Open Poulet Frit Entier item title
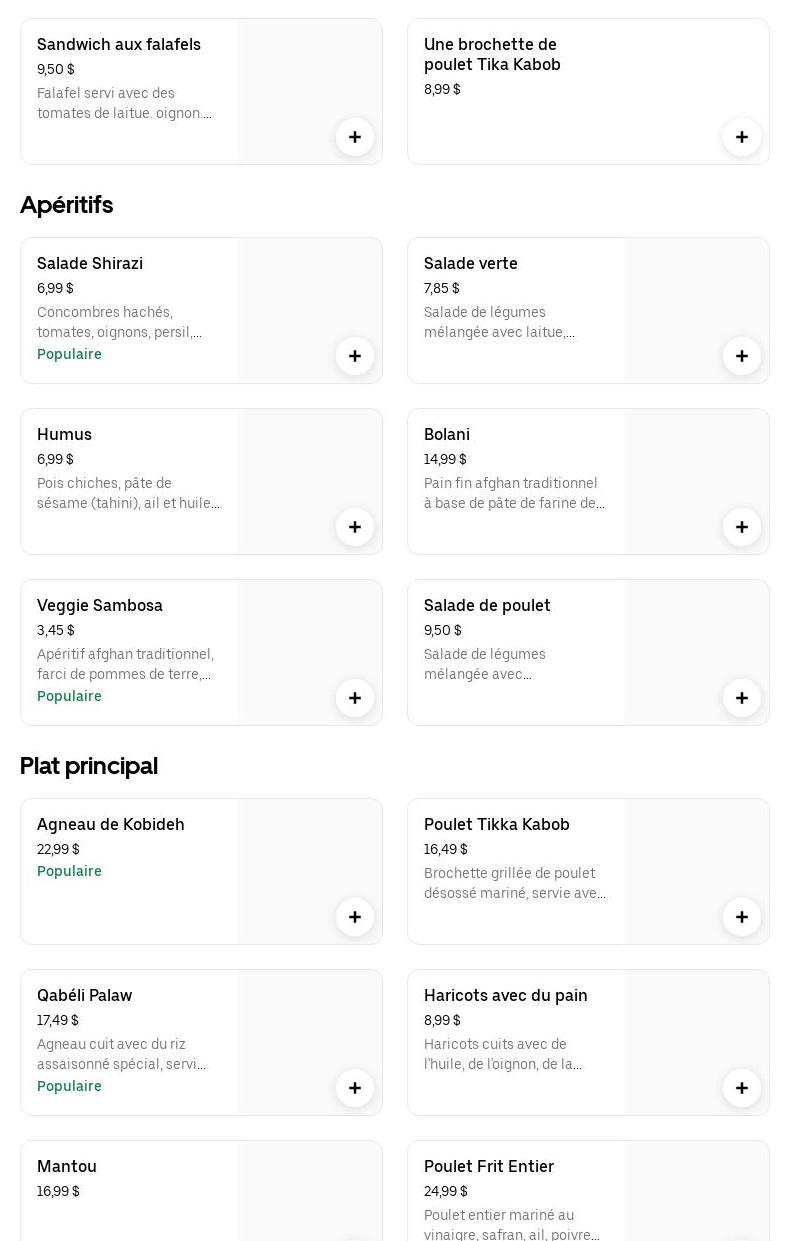This screenshot has width=809, height=1241. [489, 1167]
